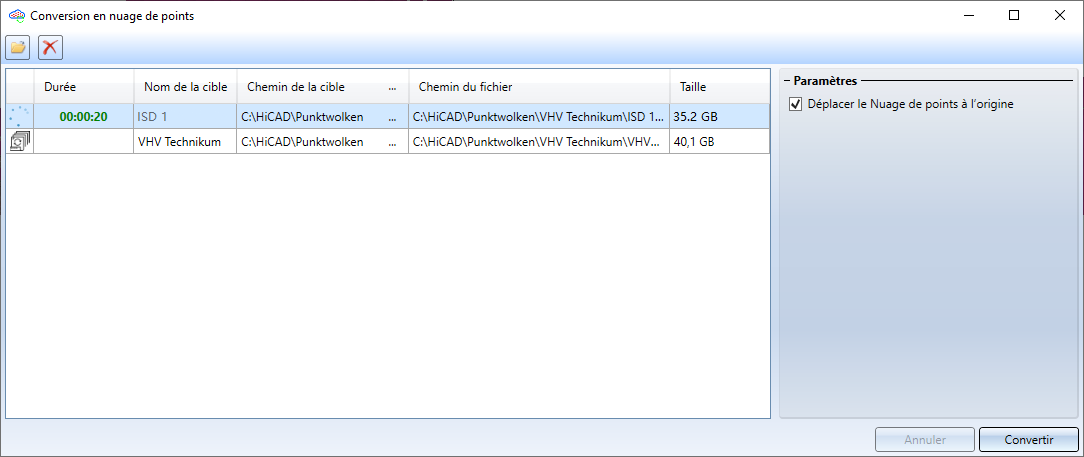Open file with the folder toolbar icon

click(17, 47)
